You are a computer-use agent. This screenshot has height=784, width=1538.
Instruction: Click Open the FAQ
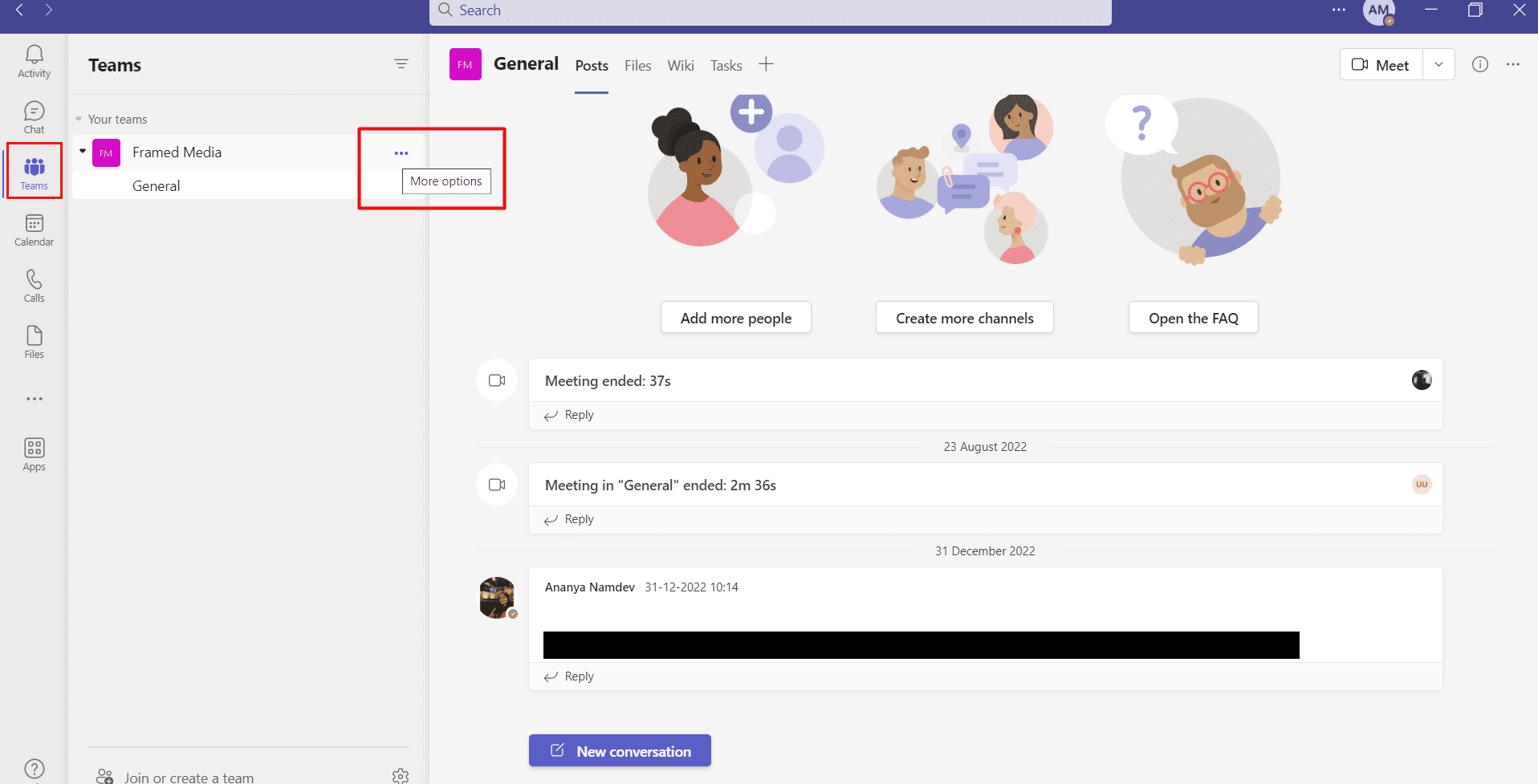1194,318
